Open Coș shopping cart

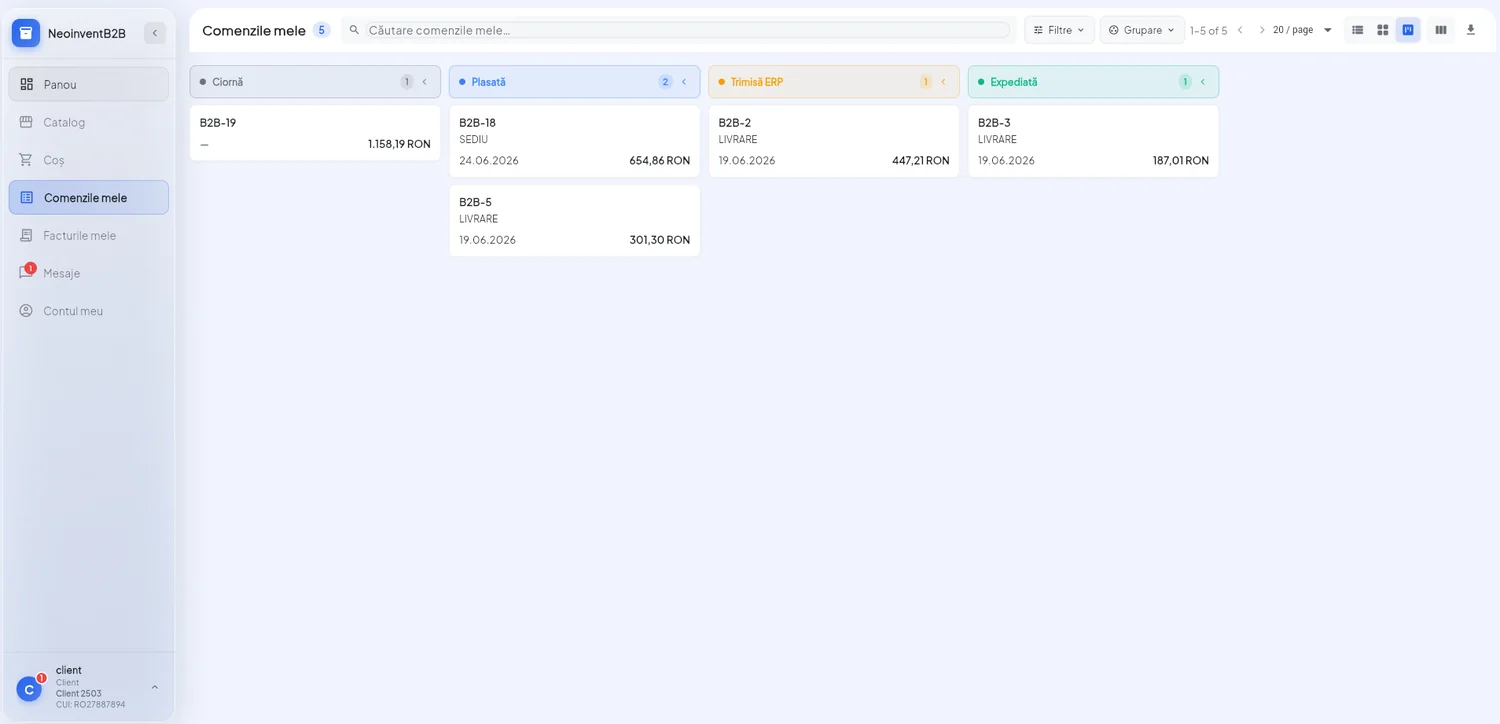point(89,160)
